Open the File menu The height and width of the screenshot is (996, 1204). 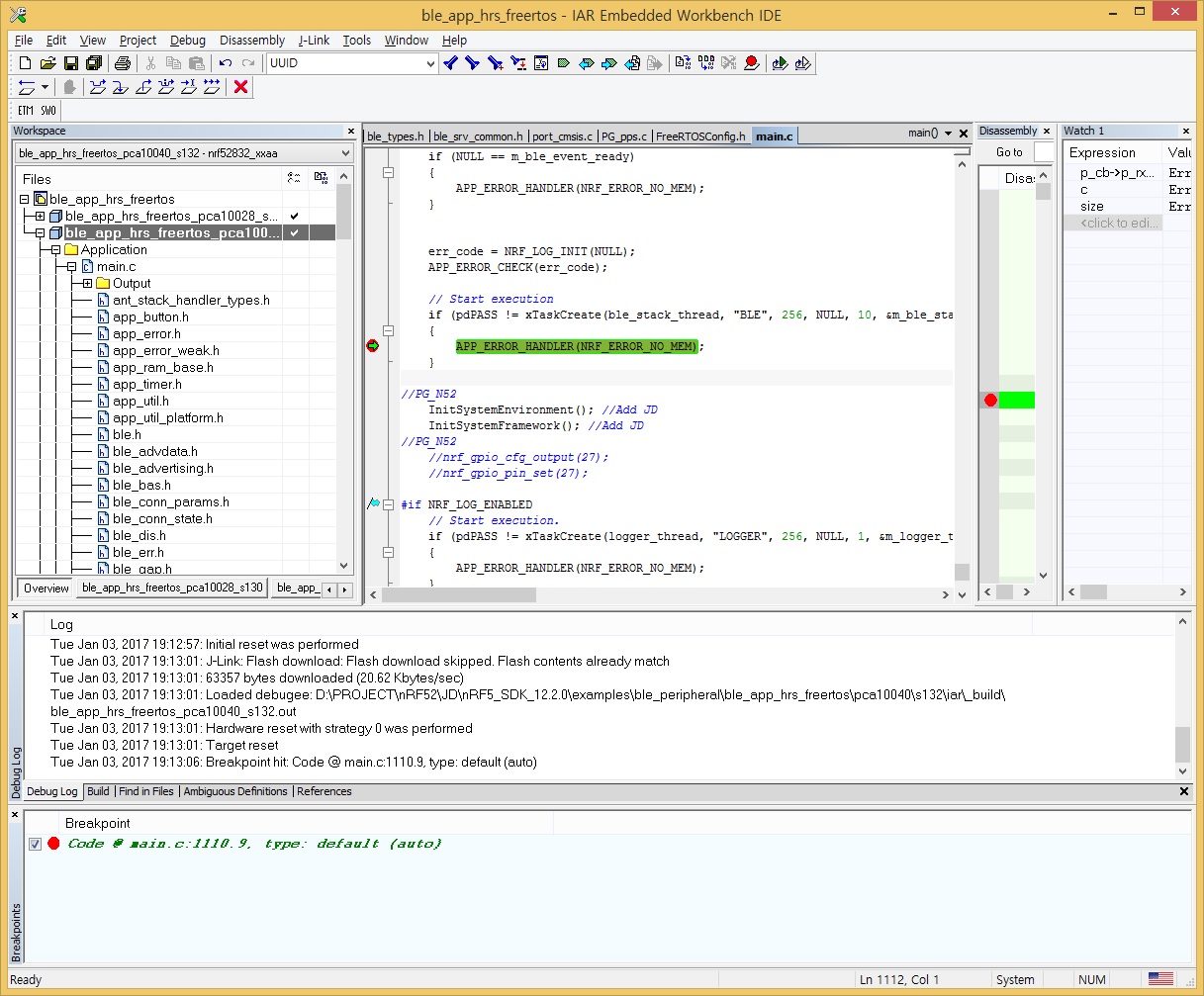point(24,41)
